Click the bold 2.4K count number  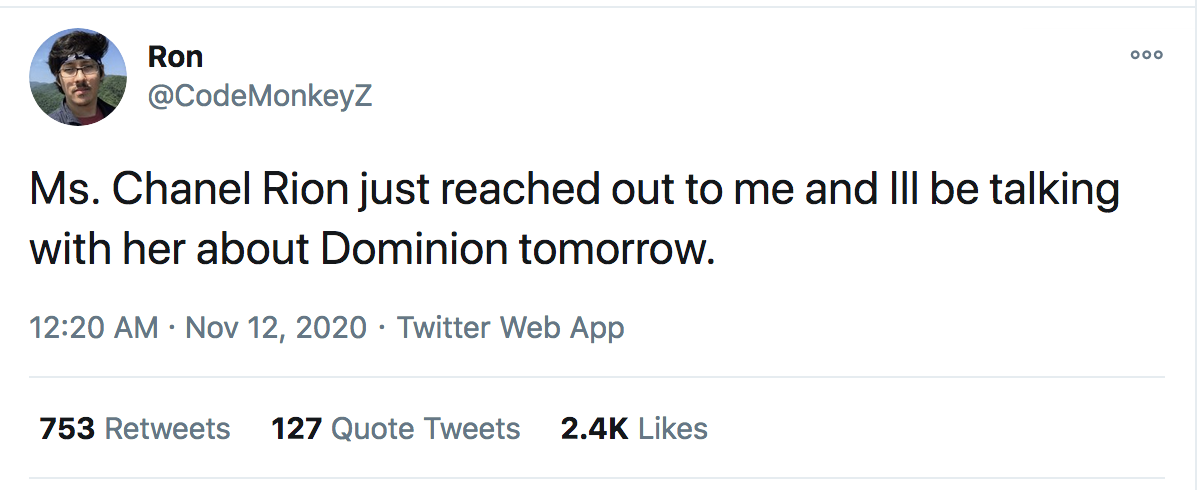pos(594,429)
